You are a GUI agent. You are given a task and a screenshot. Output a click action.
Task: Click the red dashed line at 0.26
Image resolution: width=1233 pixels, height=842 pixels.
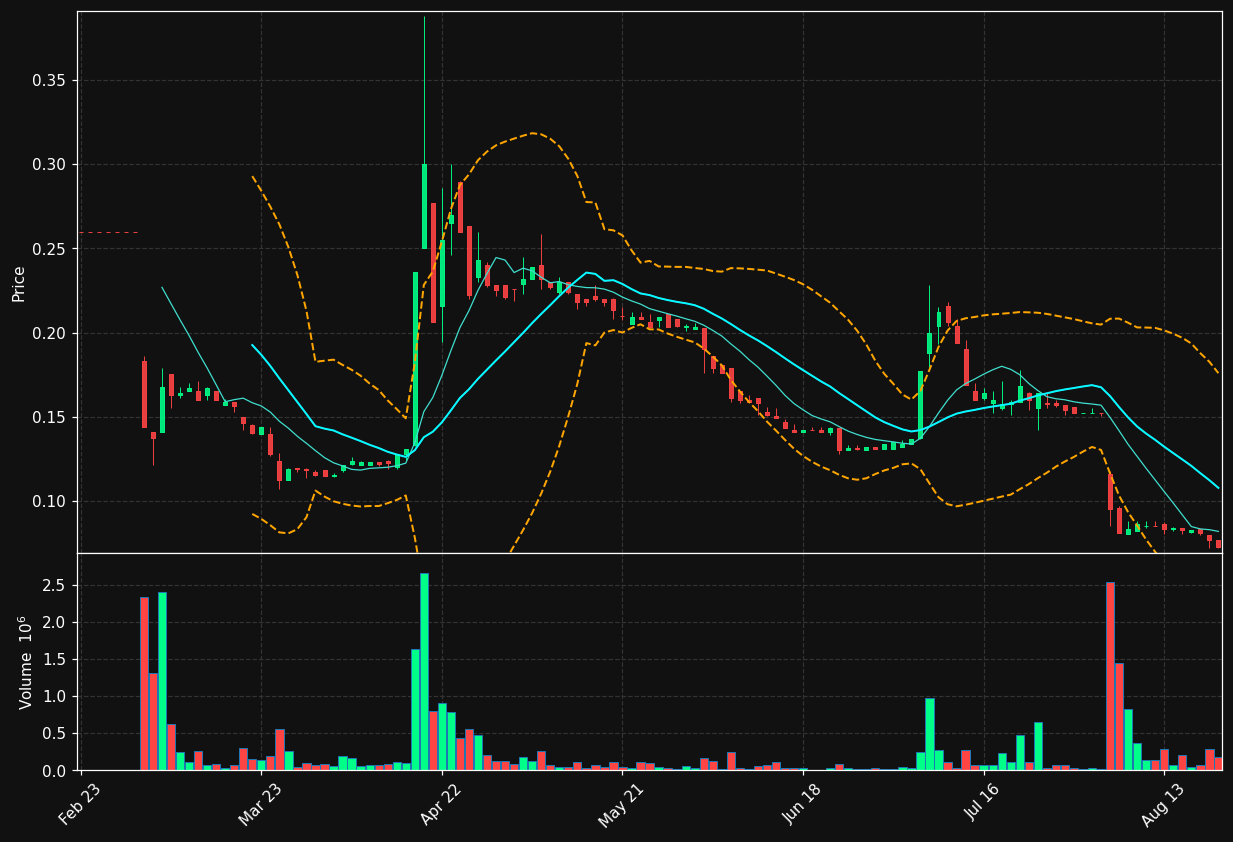[x=108, y=232]
